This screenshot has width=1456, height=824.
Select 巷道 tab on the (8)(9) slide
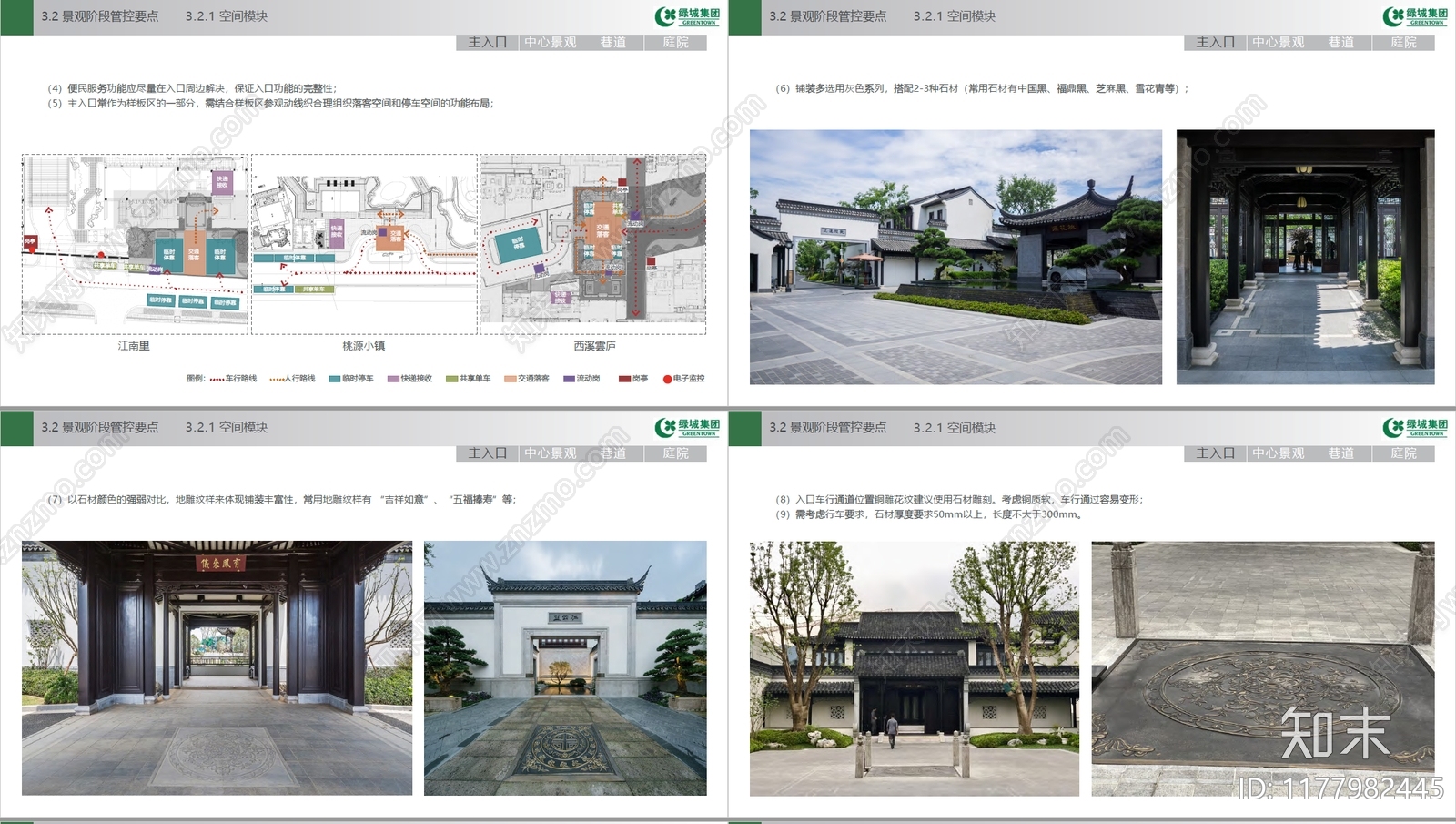pos(1340,453)
